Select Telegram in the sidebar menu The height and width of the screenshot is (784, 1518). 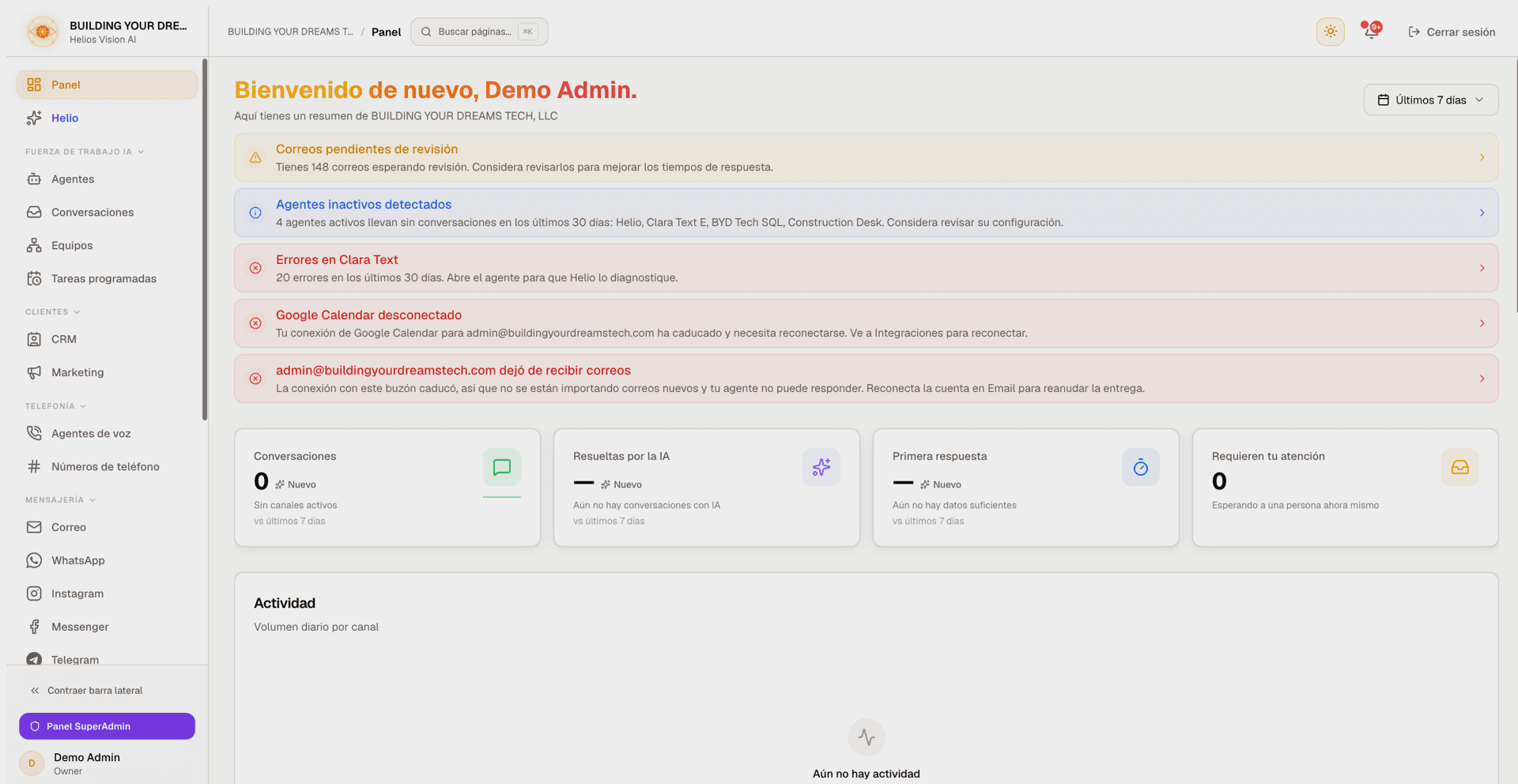(x=107, y=658)
